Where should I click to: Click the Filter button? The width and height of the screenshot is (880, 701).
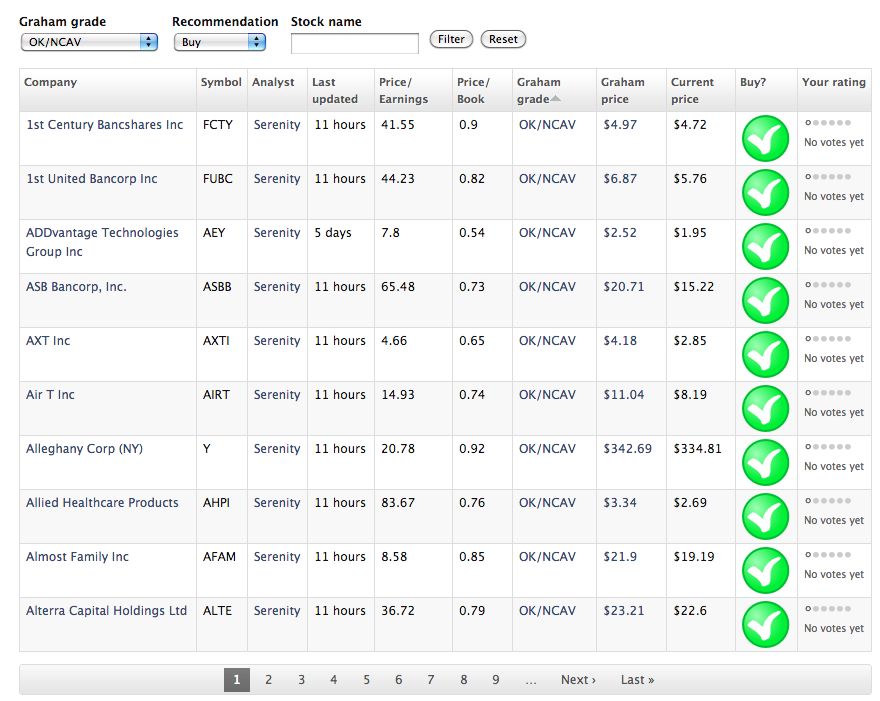[x=451, y=39]
